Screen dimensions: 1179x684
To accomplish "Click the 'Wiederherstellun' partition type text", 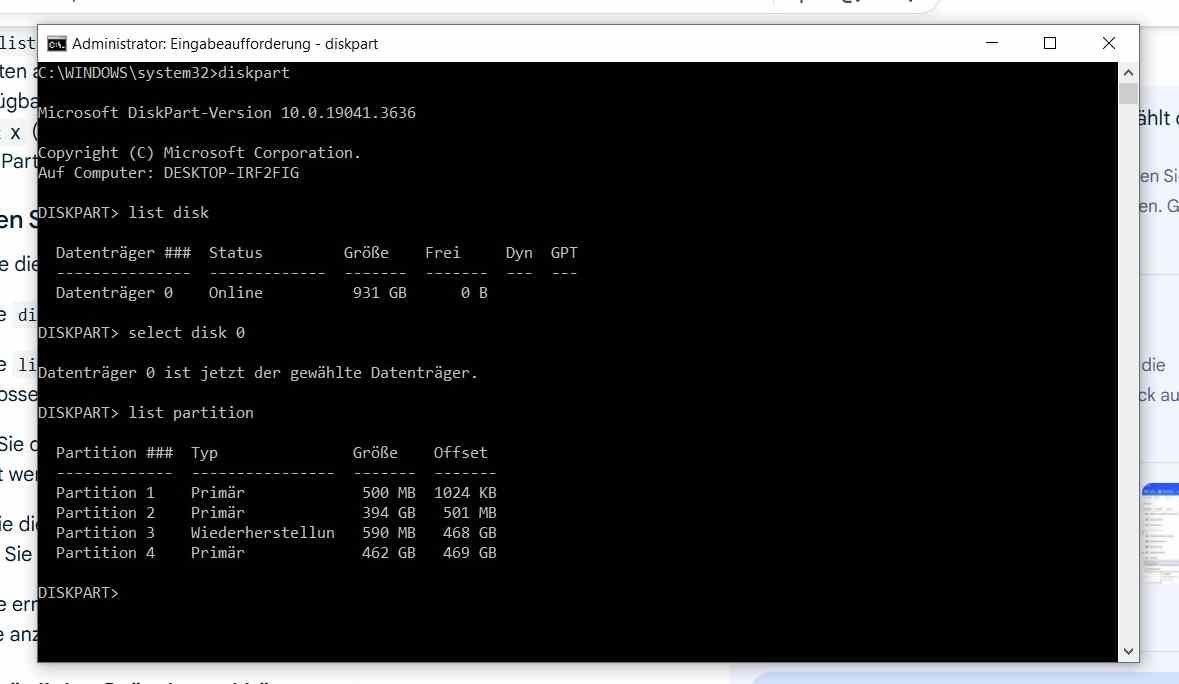I will pos(262,533).
